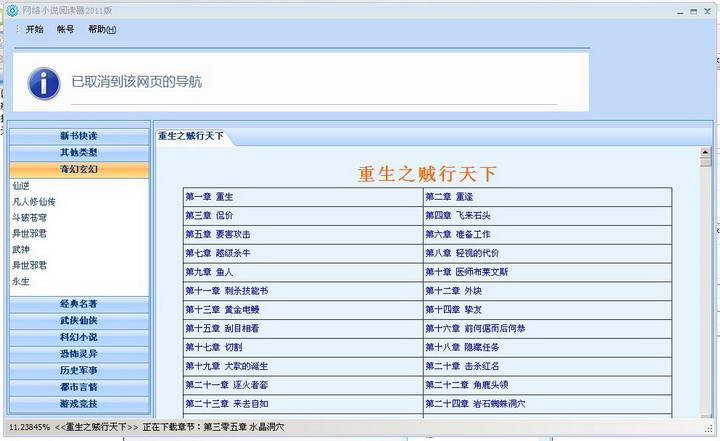Expand the 武侠仙侠 category

click(x=79, y=320)
